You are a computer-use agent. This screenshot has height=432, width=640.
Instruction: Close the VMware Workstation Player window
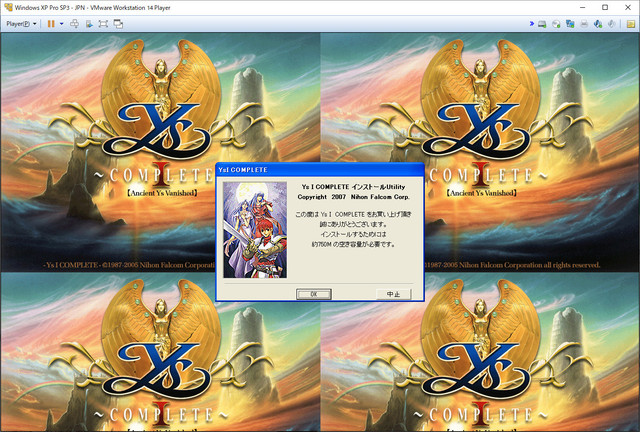(628, 7)
